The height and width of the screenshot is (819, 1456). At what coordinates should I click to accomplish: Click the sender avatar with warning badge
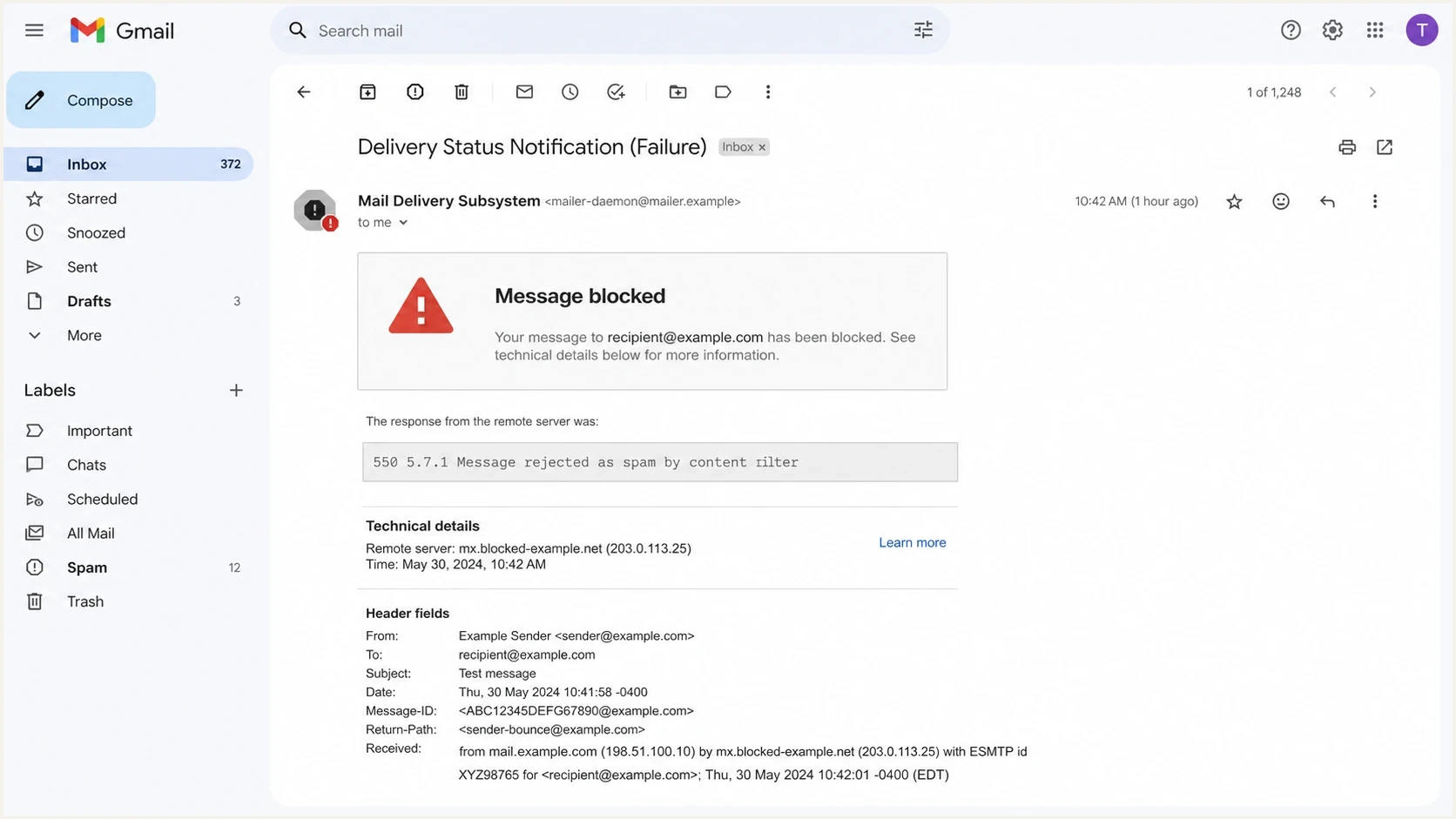point(315,210)
